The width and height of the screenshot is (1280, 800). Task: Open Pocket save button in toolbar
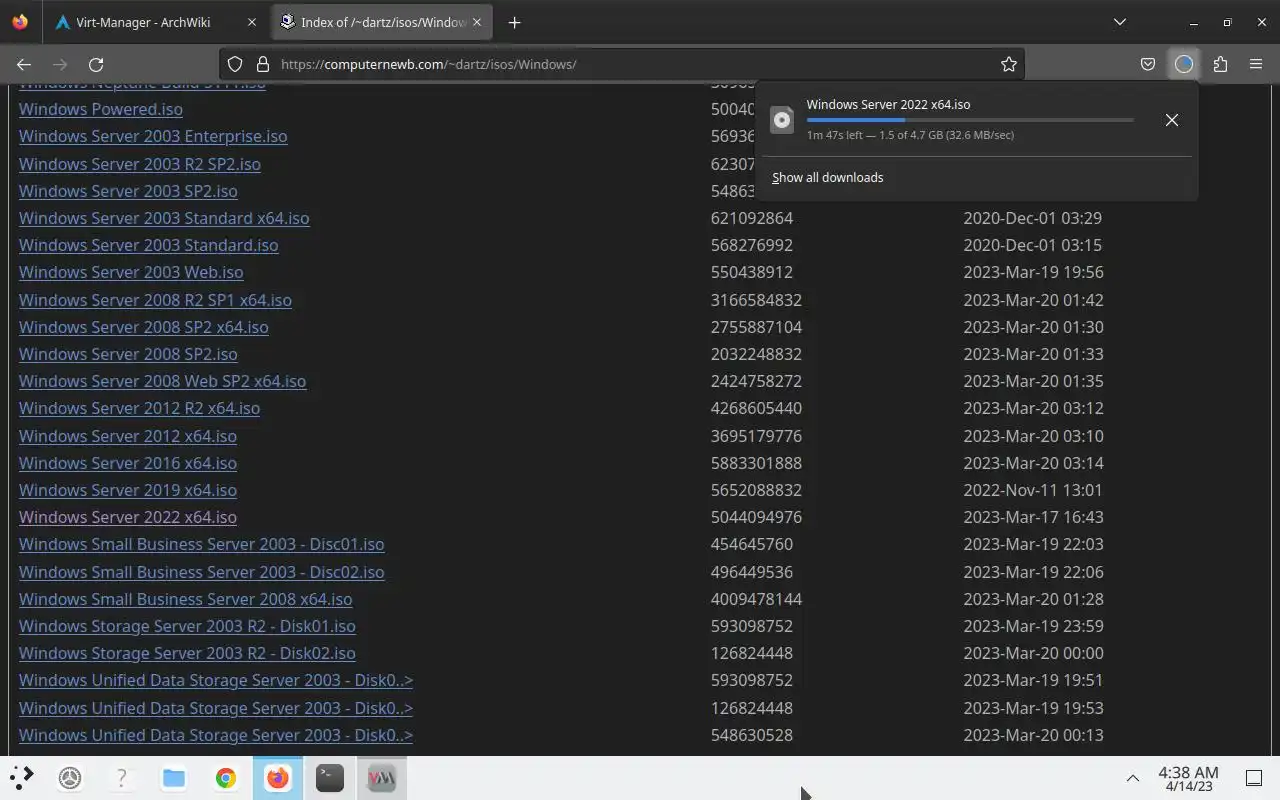pos(1148,64)
